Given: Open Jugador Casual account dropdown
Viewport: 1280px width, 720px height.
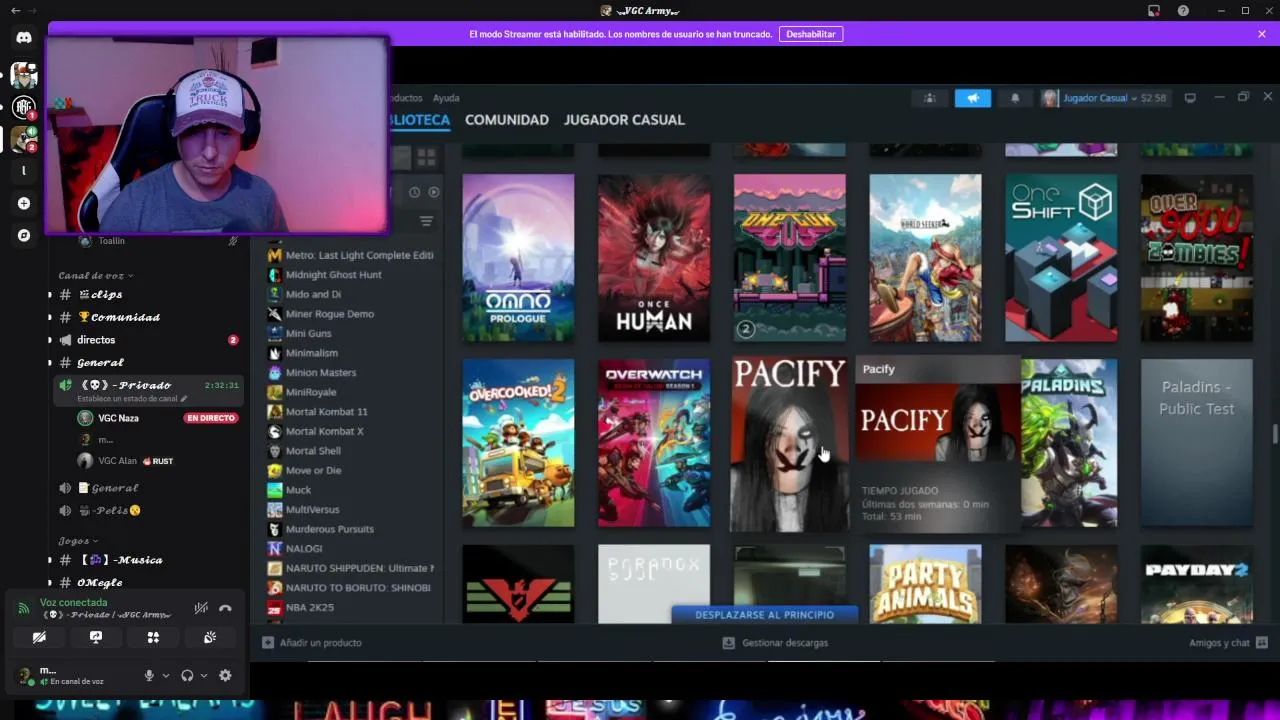Looking at the screenshot, I should pyautogui.click(x=1104, y=98).
